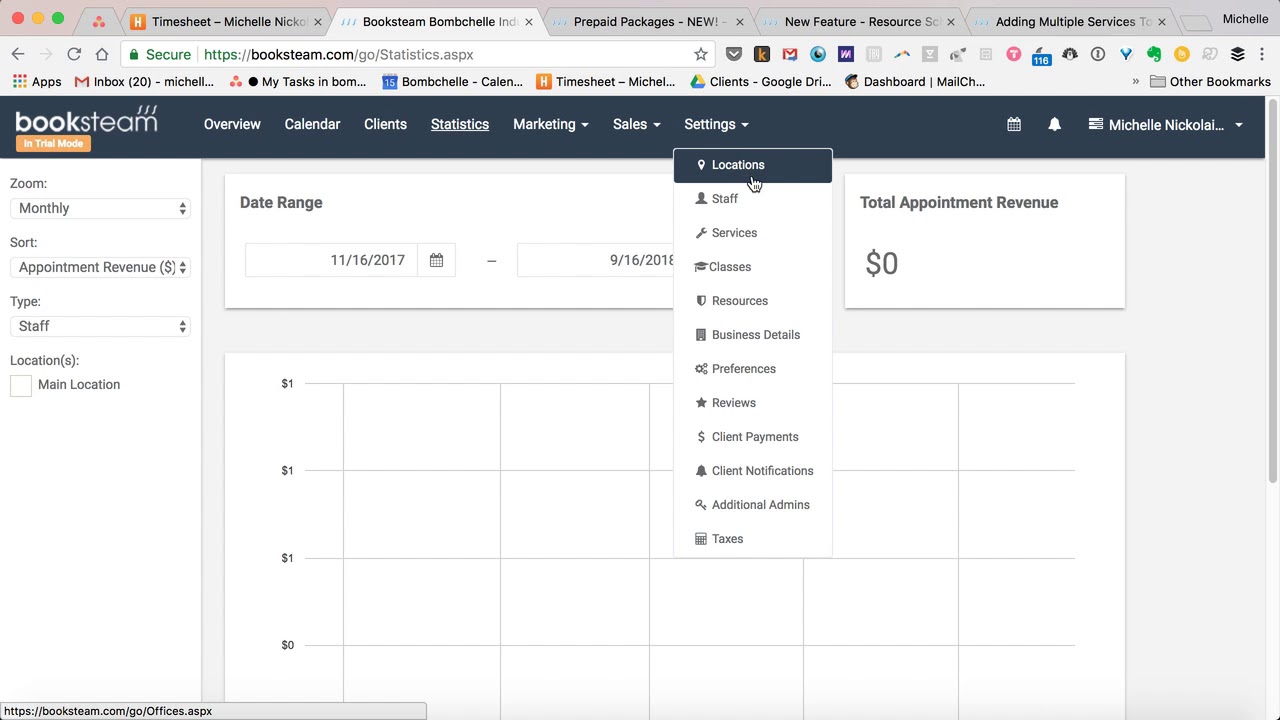Open the My Tasks in bom... bookmark
This screenshot has height=720, width=1280.
(x=298, y=82)
